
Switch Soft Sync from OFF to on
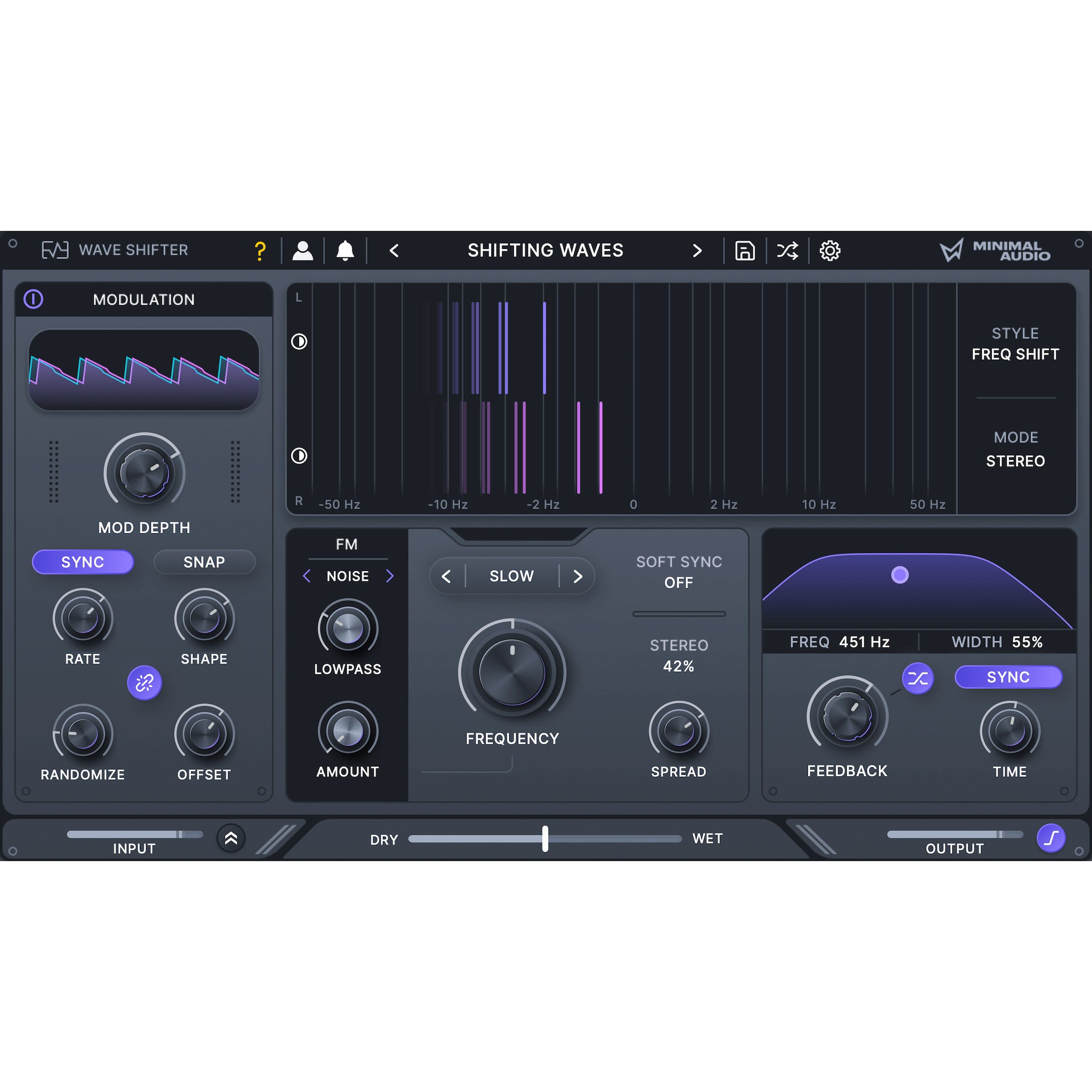coord(679,583)
